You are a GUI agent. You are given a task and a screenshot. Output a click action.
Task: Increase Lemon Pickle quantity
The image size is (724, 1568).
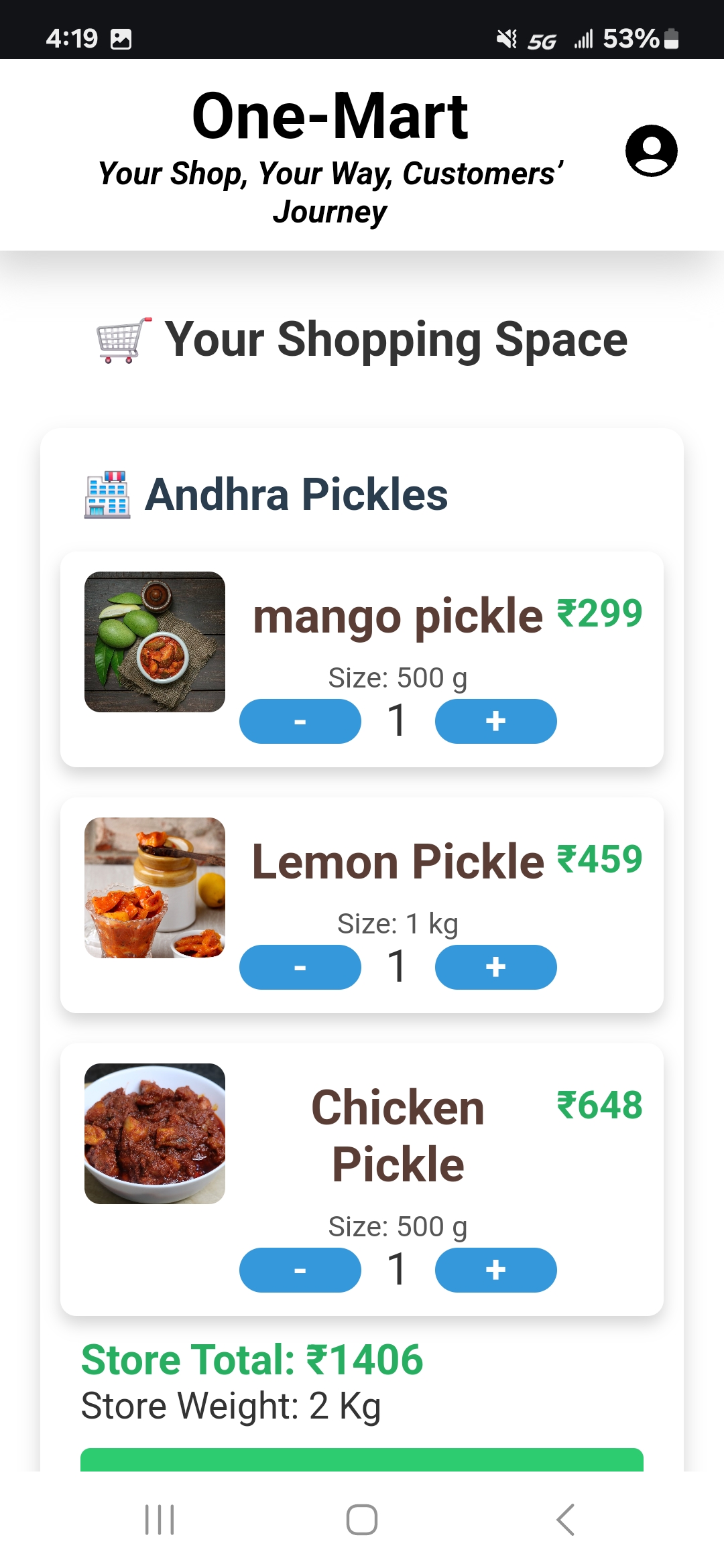(495, 967)
